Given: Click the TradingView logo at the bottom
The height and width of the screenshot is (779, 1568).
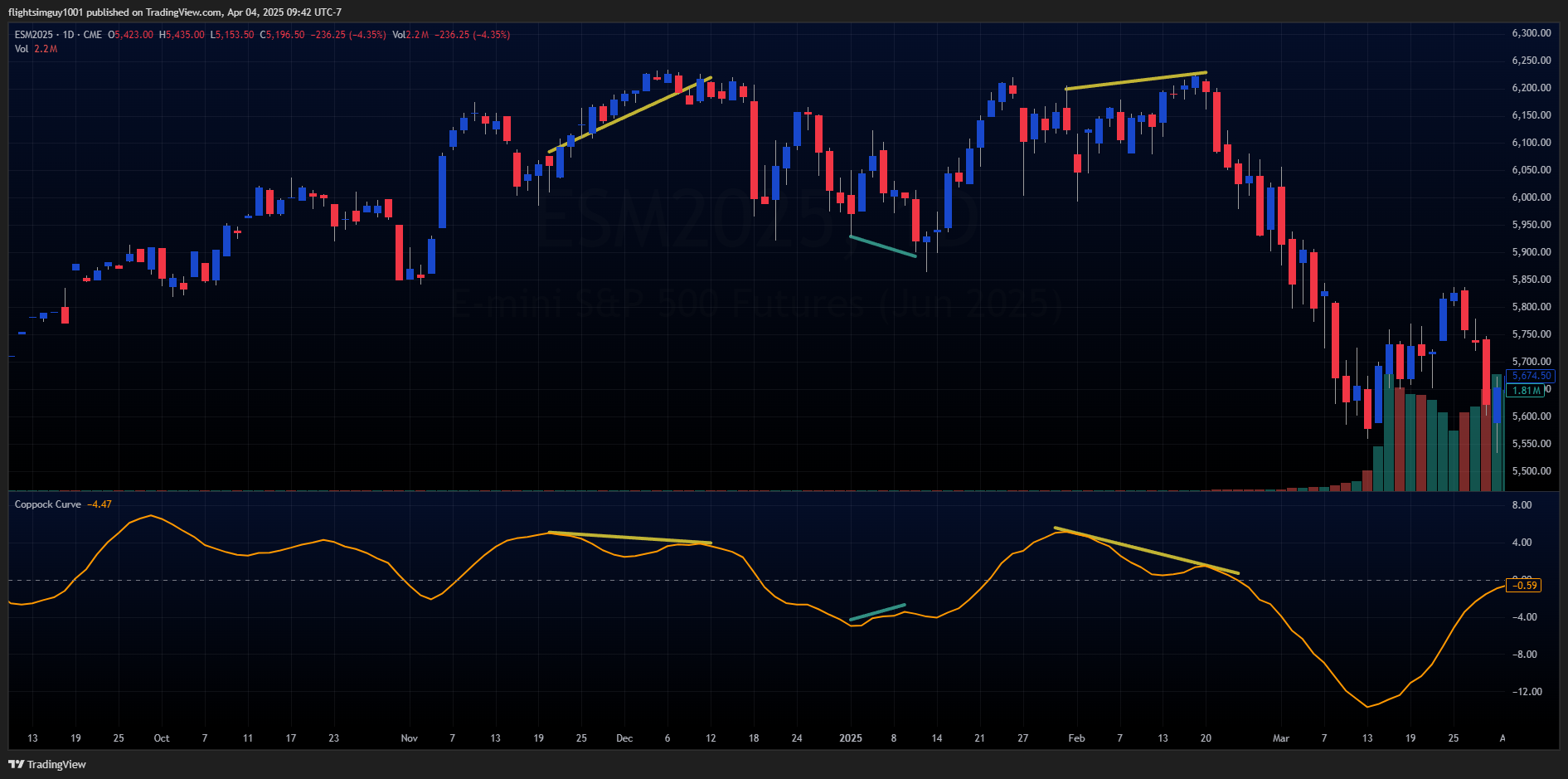Looking at the screenshot, I should click(x=47, y=764).
